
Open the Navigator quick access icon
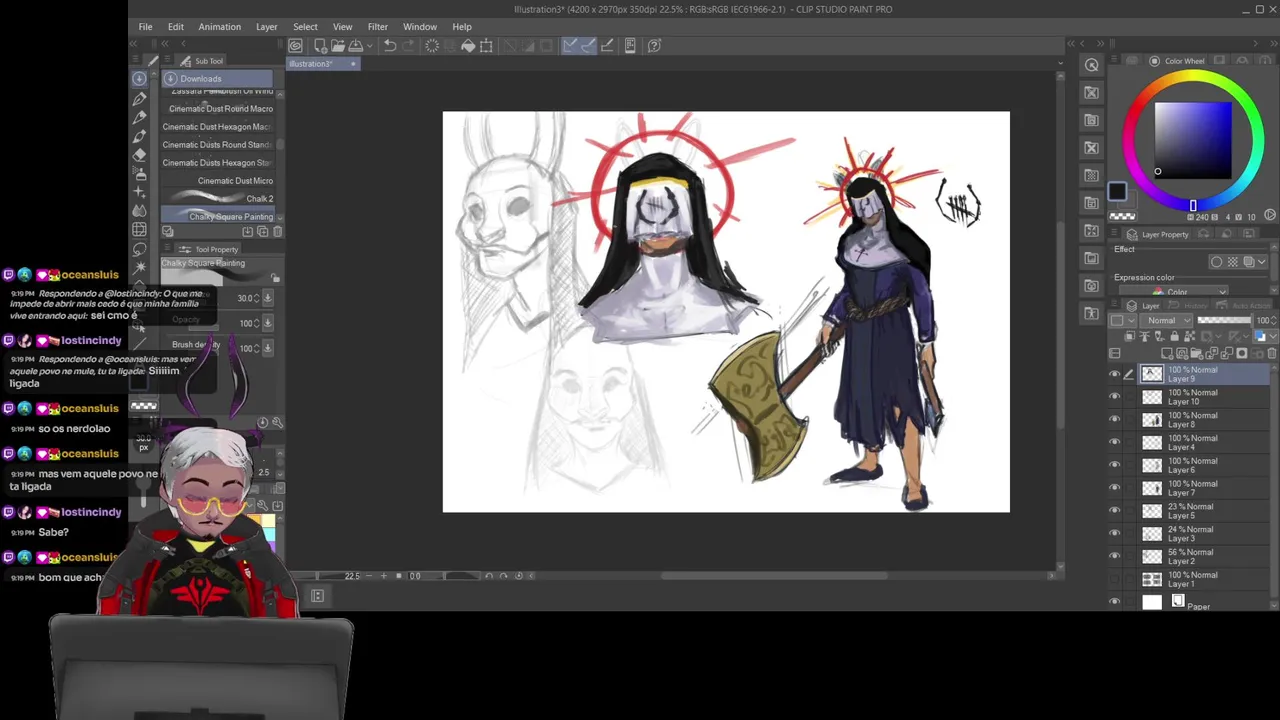[x=1091, y=65]
